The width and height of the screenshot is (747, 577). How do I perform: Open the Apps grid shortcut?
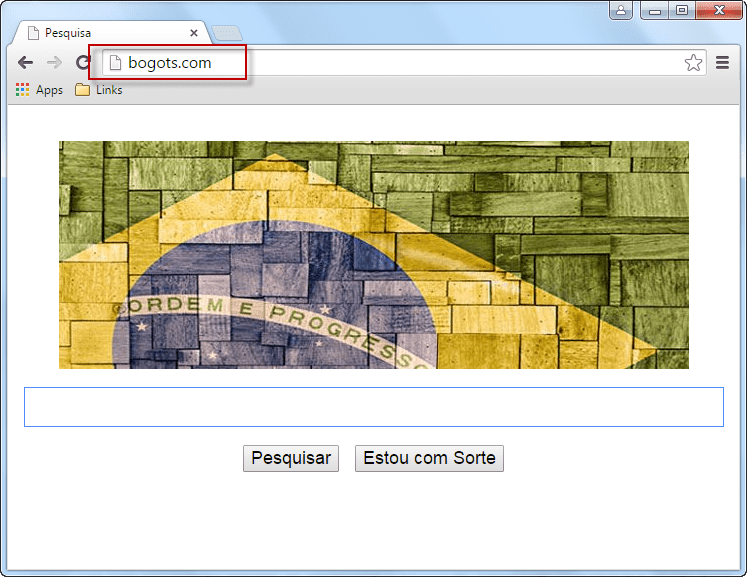click(39, 90)
